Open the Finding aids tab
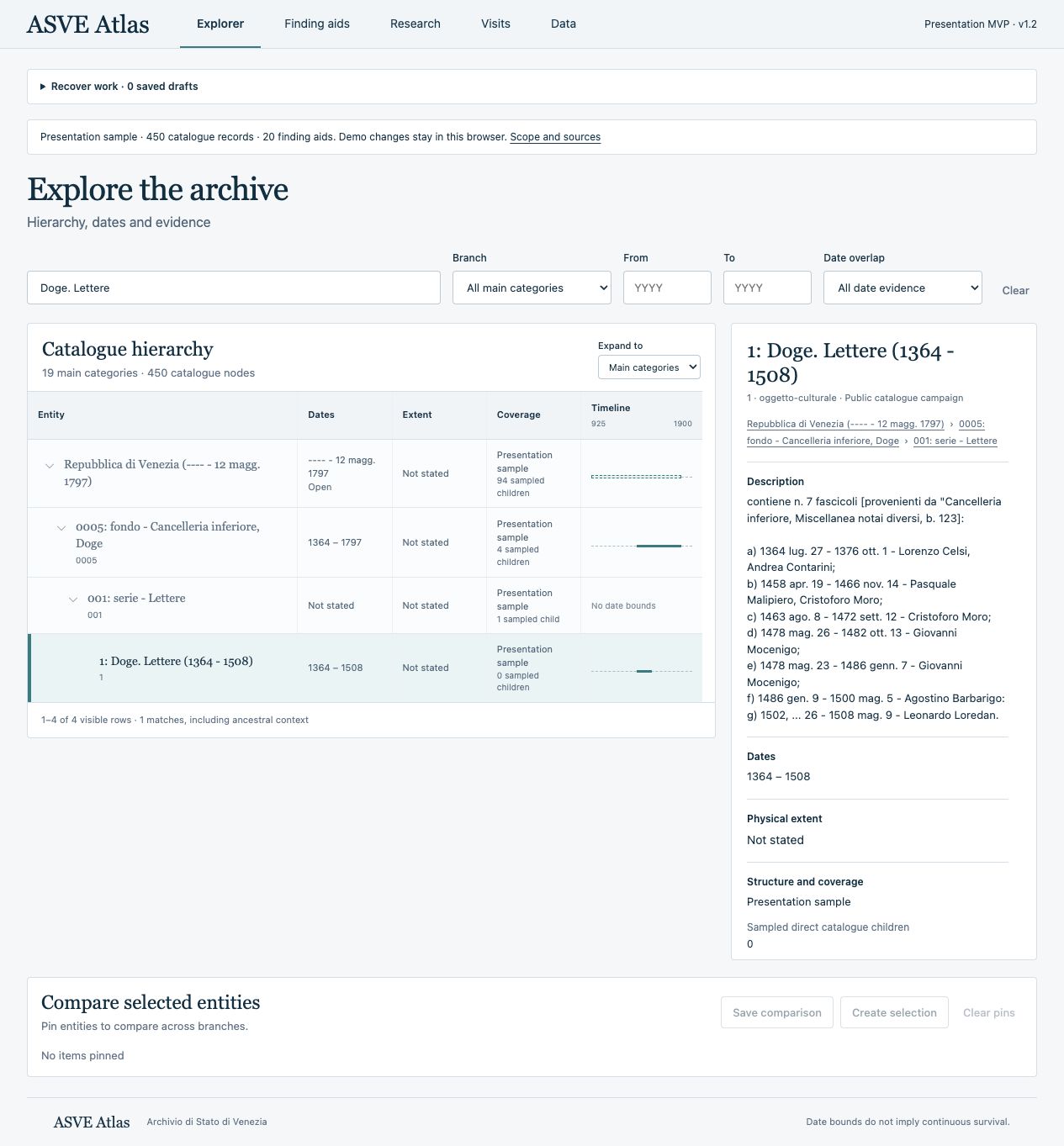Screen dimensions: 1064x1146 click(x=317, y=24)
